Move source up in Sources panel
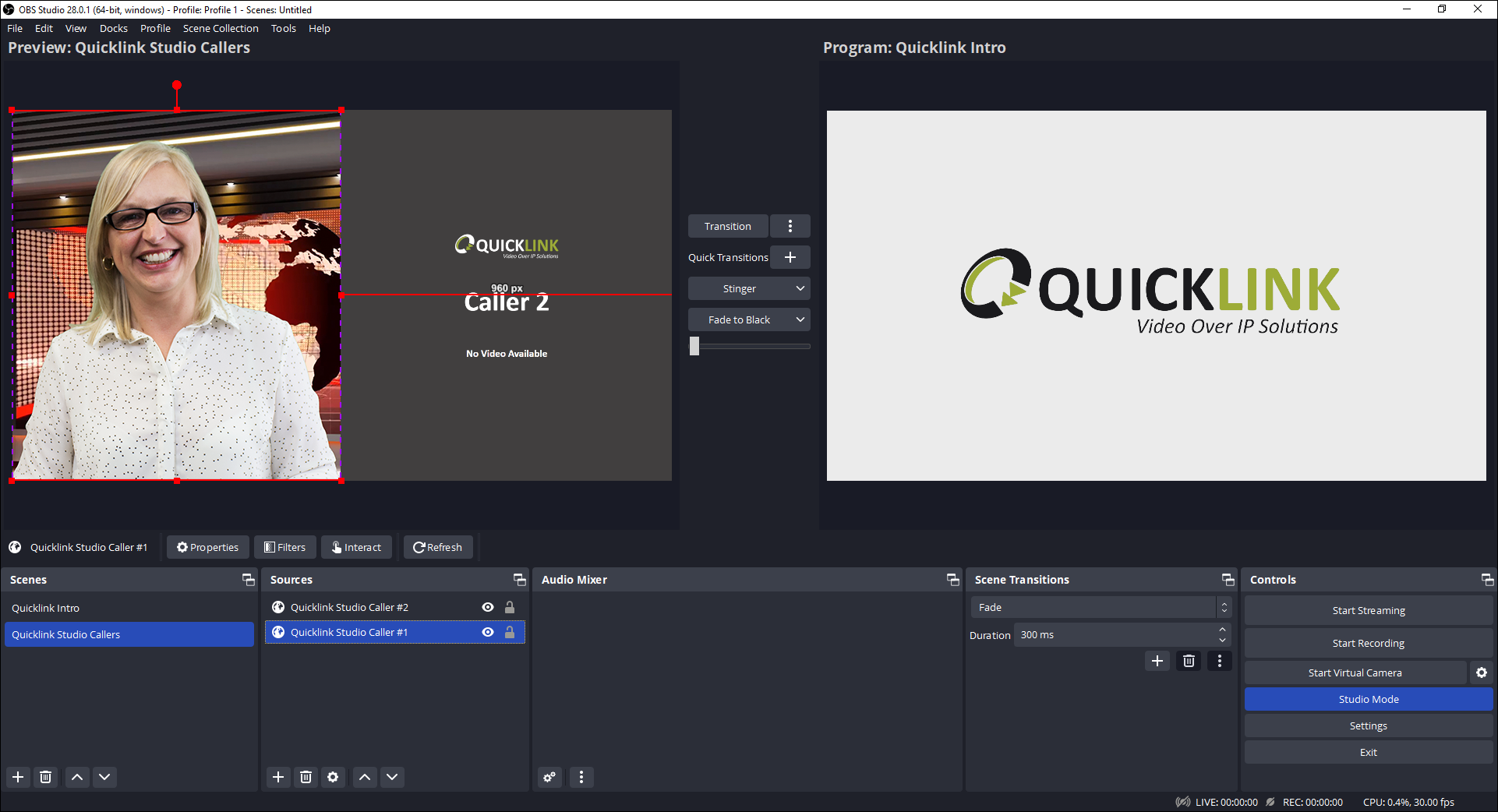Image resolution: width=1498 pixels, height=812 pixels. (365, 777)
